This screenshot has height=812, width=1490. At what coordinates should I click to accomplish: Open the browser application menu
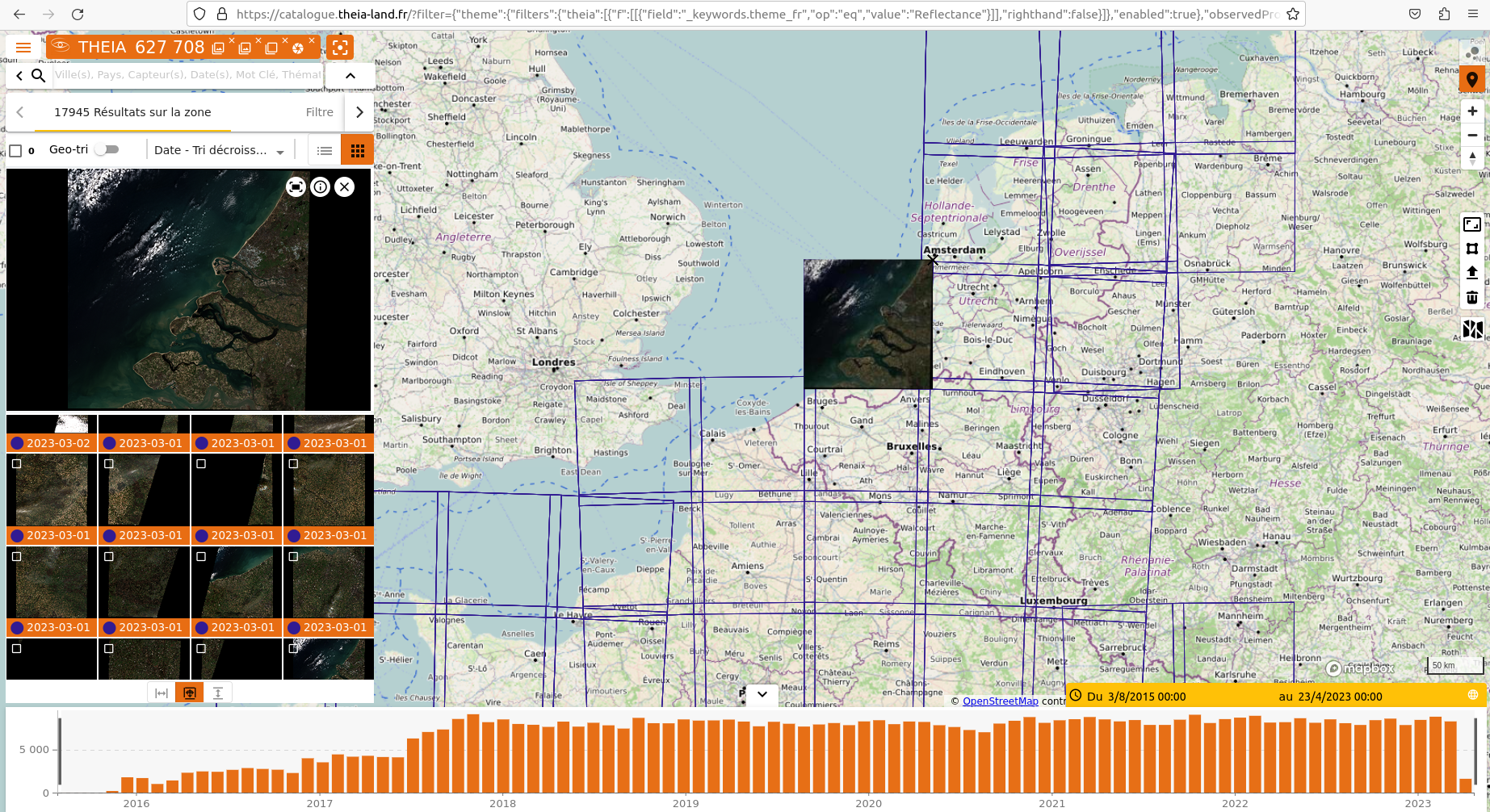(x=1472, y=14)
